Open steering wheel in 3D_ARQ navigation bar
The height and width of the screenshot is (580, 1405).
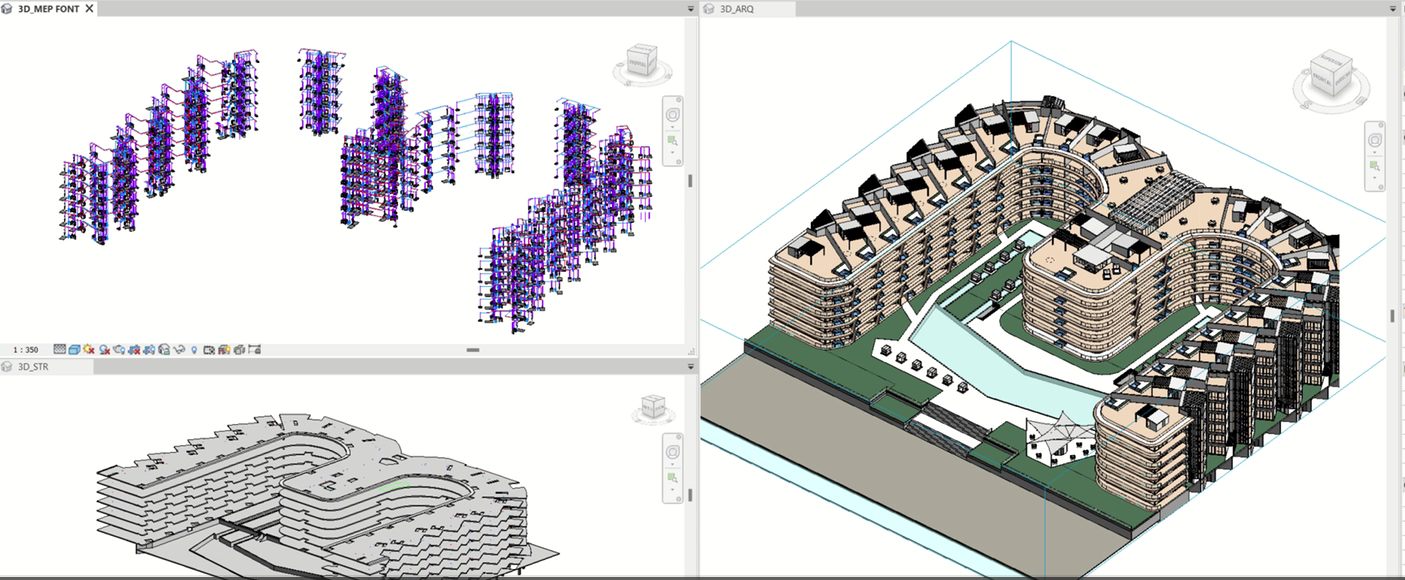1375,140
